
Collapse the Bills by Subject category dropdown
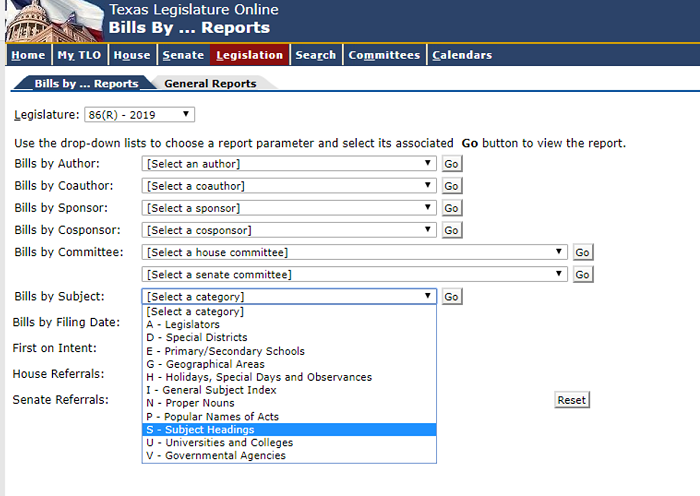pyautogui.click(x=289, y=296)
